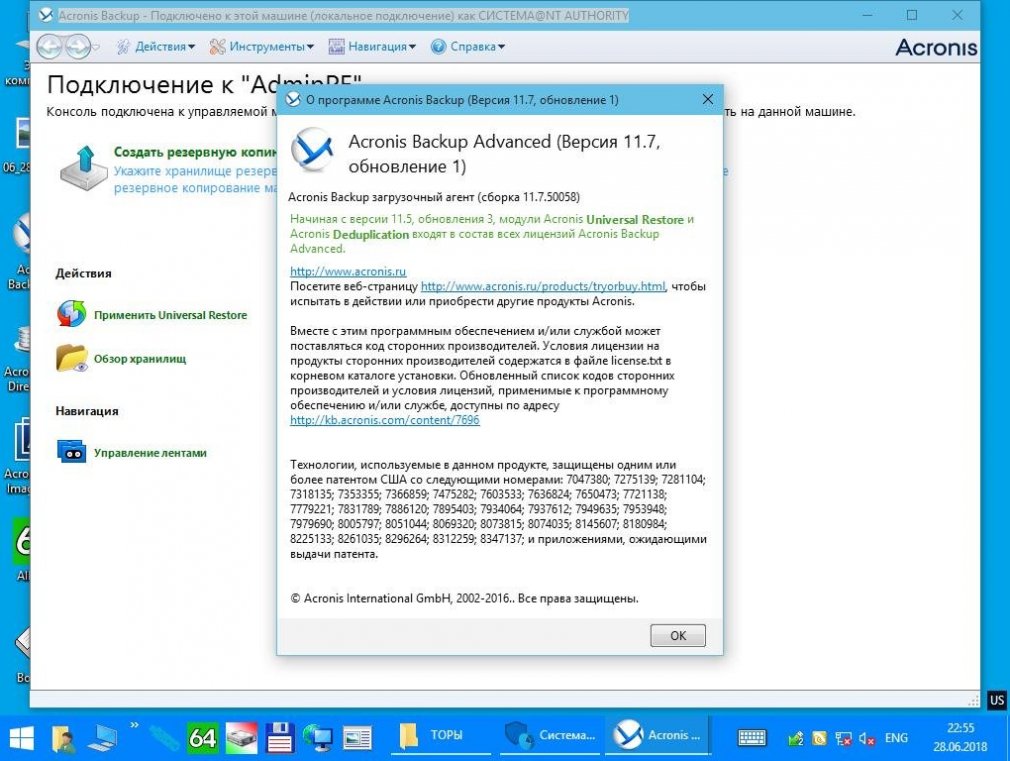Click the globe and monitor taskbar icon
1010x761 pixels.
tap(318, 738)
